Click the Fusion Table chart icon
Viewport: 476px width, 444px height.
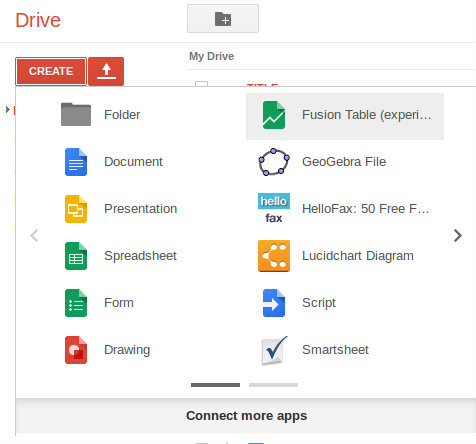274,115
